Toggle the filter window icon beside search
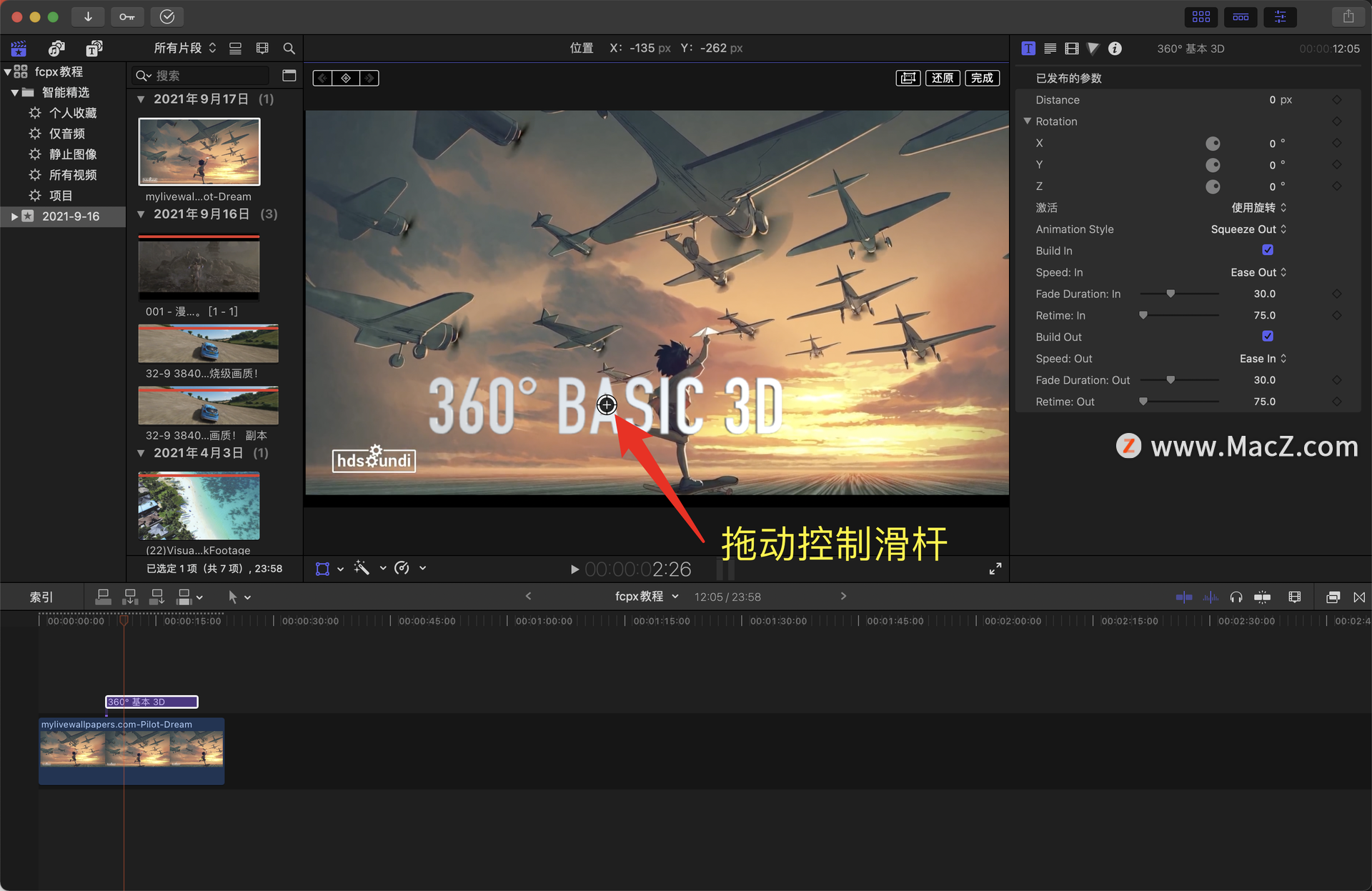The image size is (1372, 891). [289, 75]
